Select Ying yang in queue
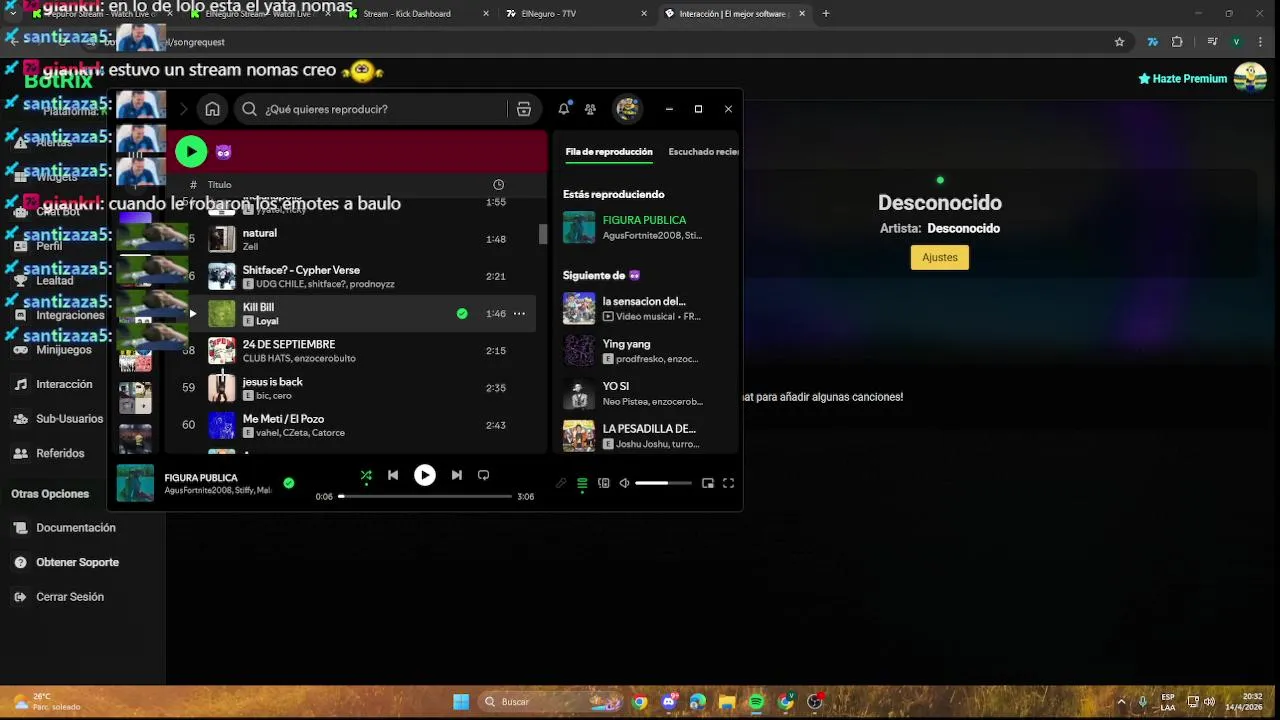 click(644, 351)
